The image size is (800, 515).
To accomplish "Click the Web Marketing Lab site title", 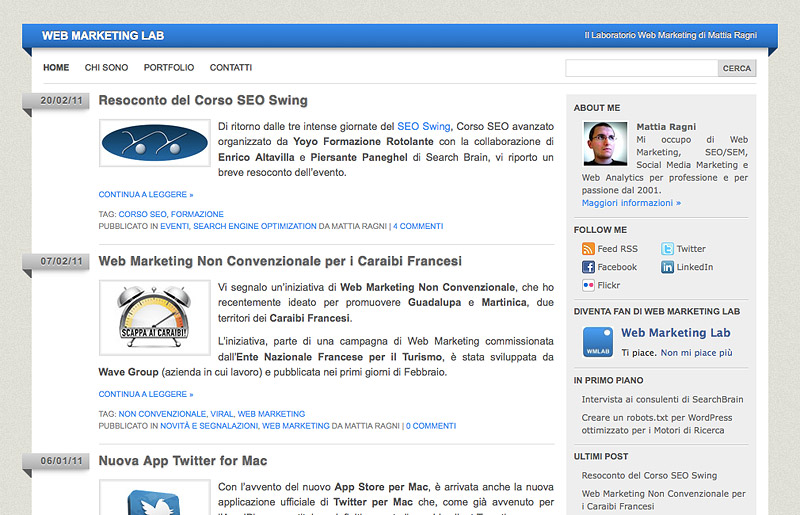I will point(103,36).
